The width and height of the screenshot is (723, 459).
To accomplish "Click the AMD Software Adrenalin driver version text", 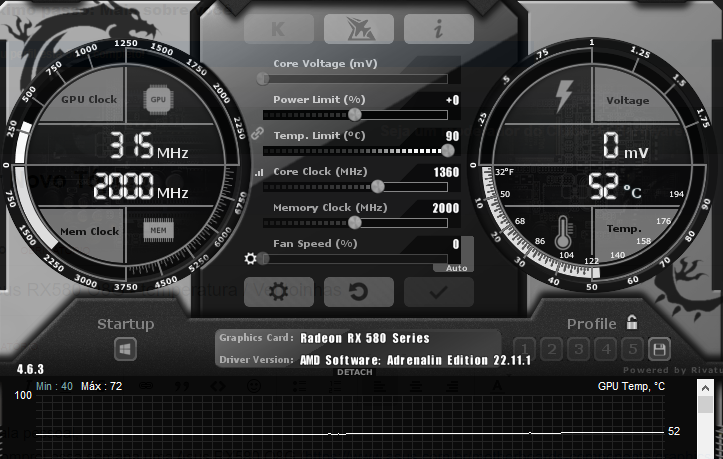I will [415, 360].
